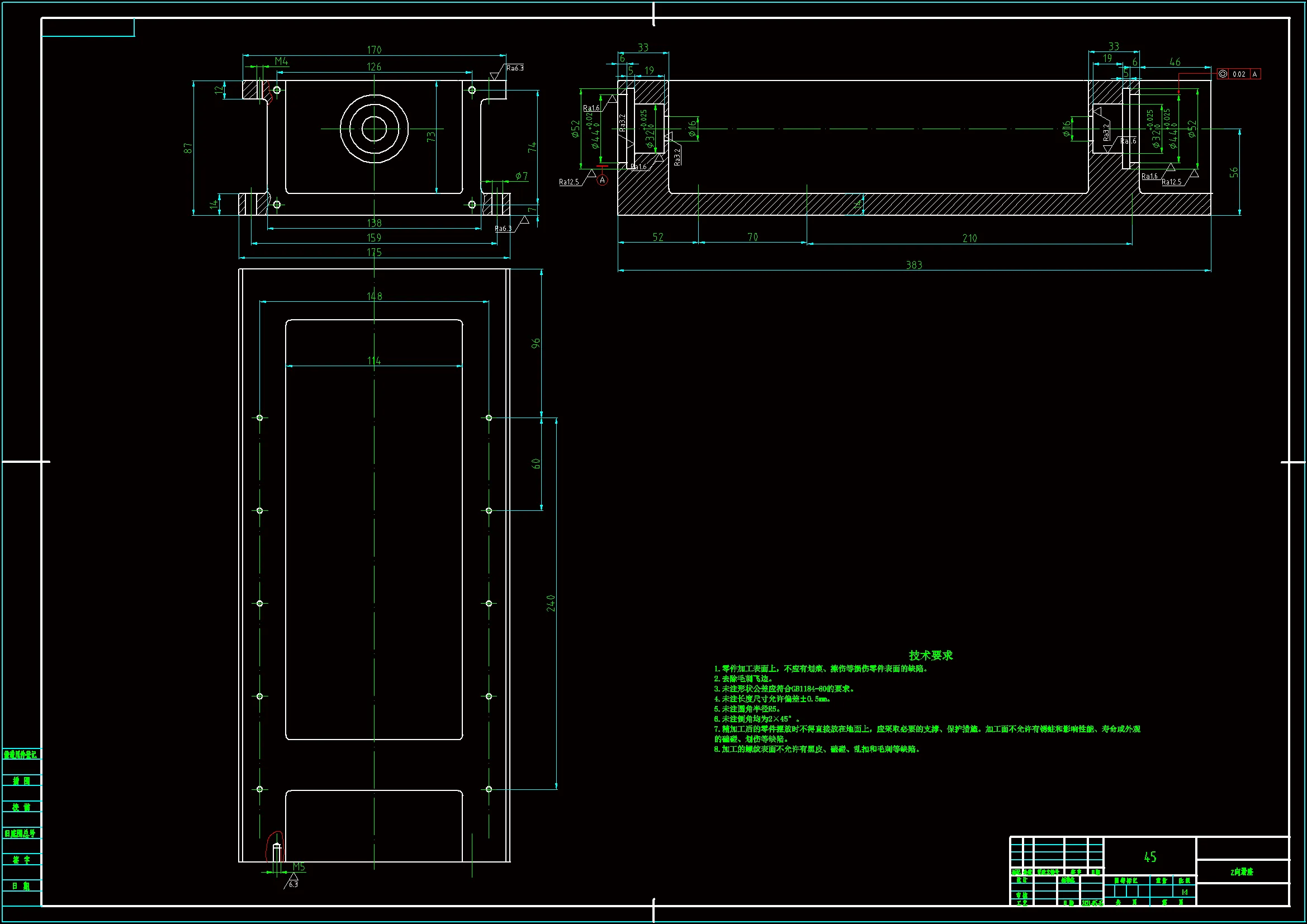Select the Ra12.5 roughness label left of section
This screenshot has width=1307, height=924.
click(569, 182)
